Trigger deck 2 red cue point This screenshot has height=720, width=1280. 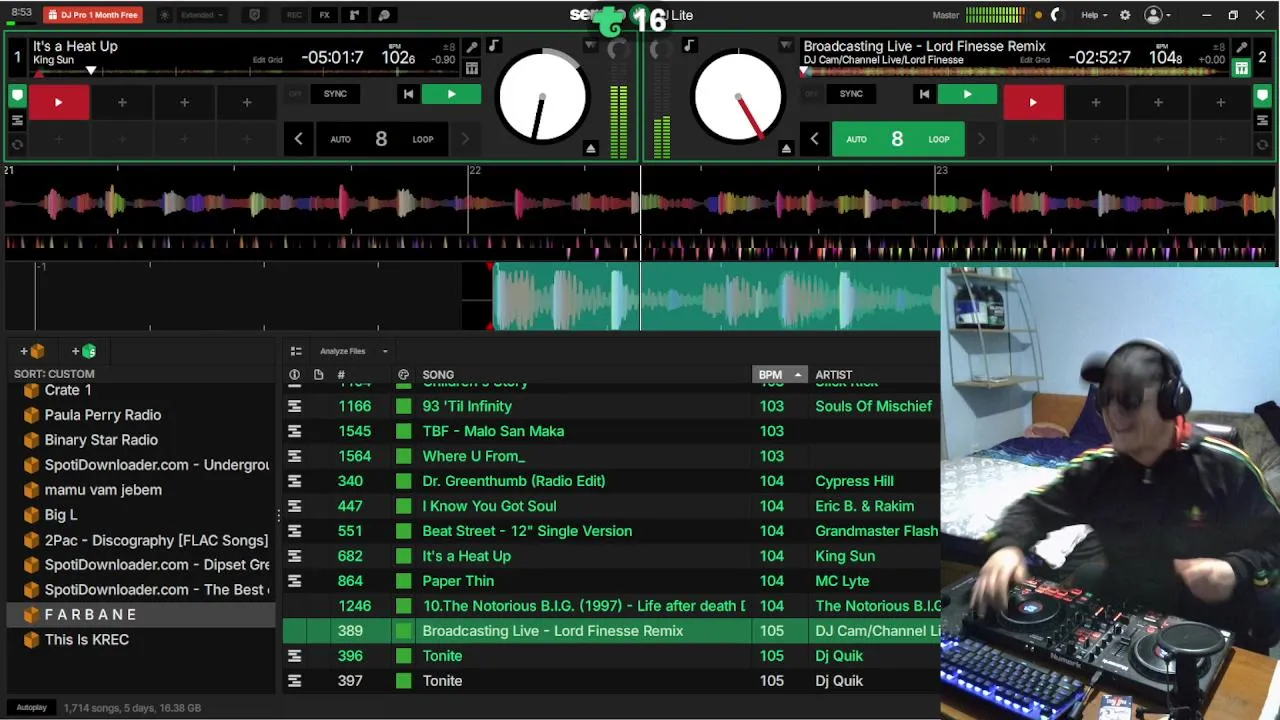point(1033,102)
